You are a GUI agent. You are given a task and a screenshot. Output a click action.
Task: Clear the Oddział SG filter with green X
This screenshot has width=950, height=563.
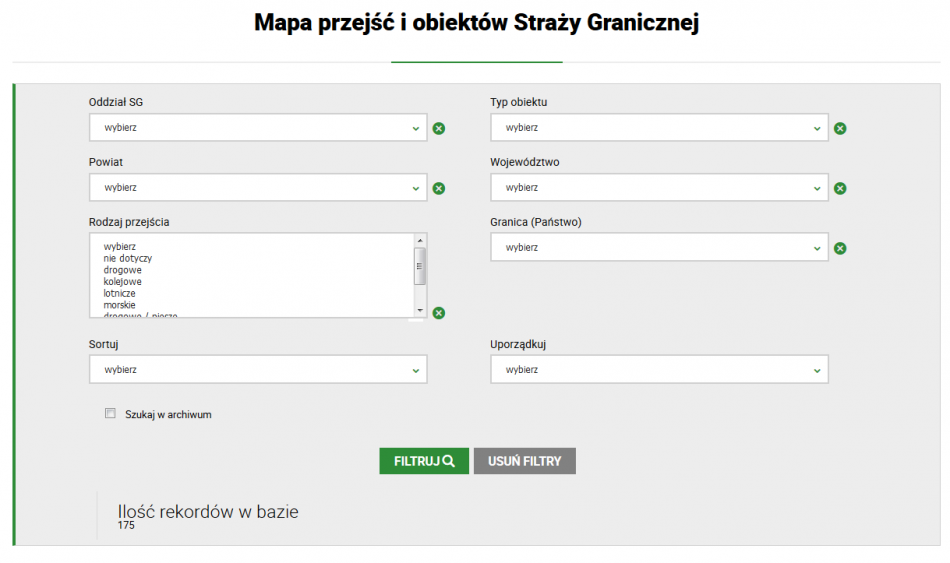(439, 128)
